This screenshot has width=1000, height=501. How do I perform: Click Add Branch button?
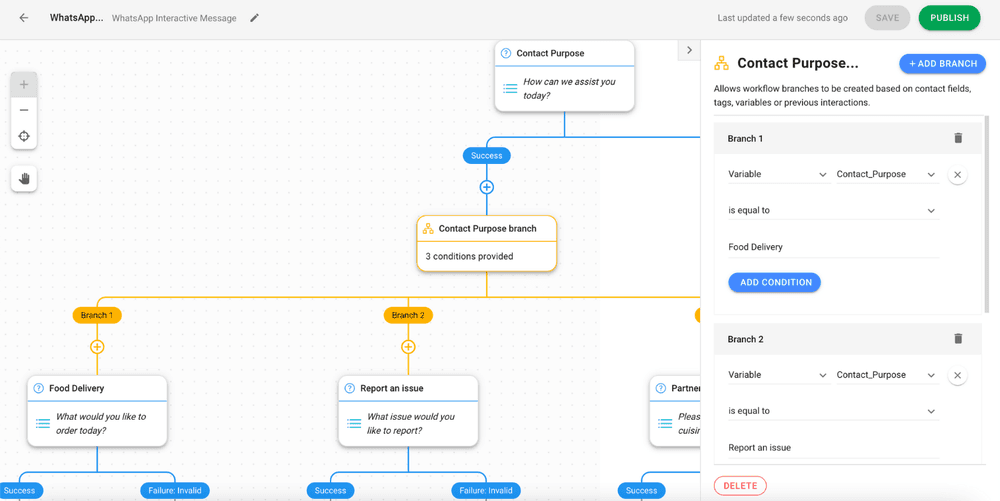943,64
